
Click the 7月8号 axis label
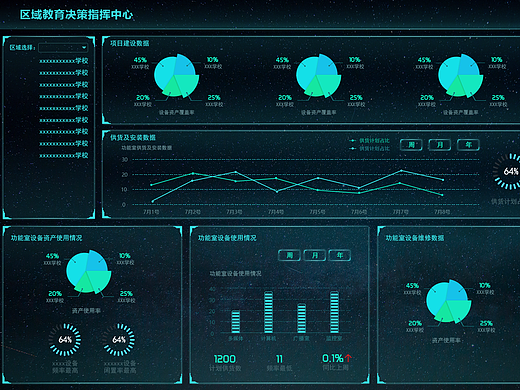442,212
